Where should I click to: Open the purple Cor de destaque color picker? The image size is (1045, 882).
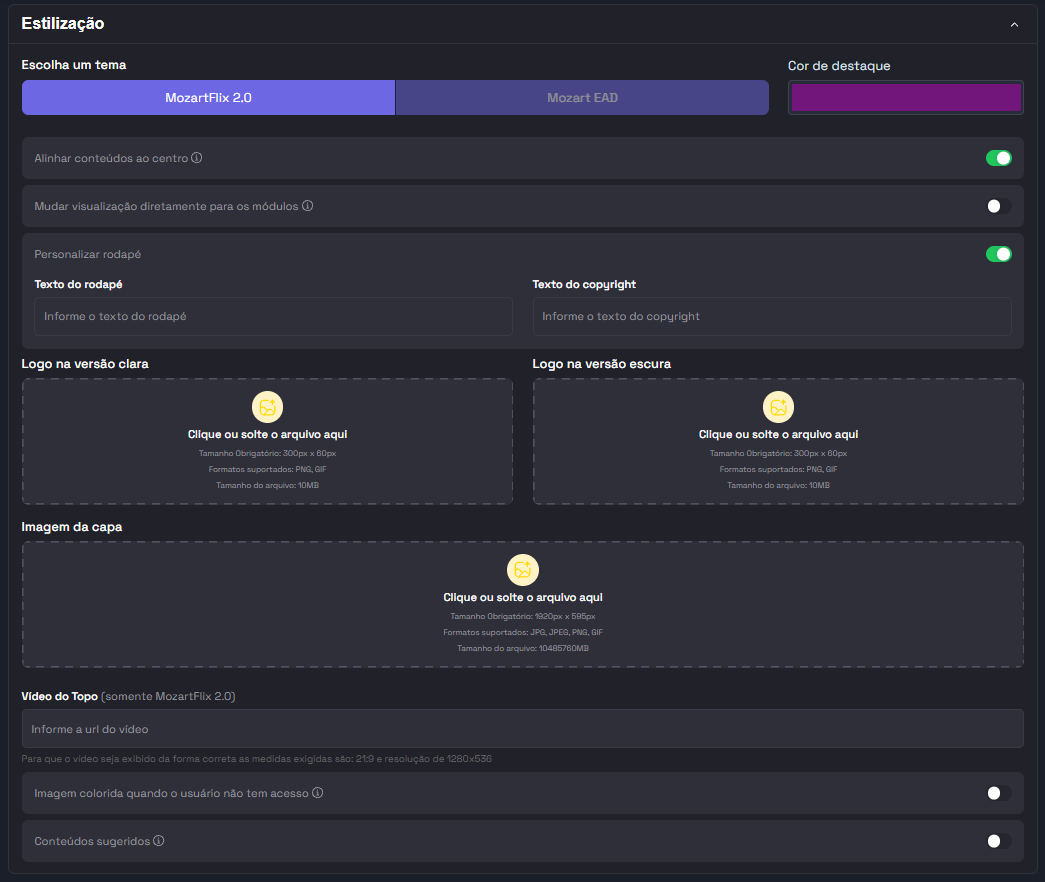click(905, 98)
